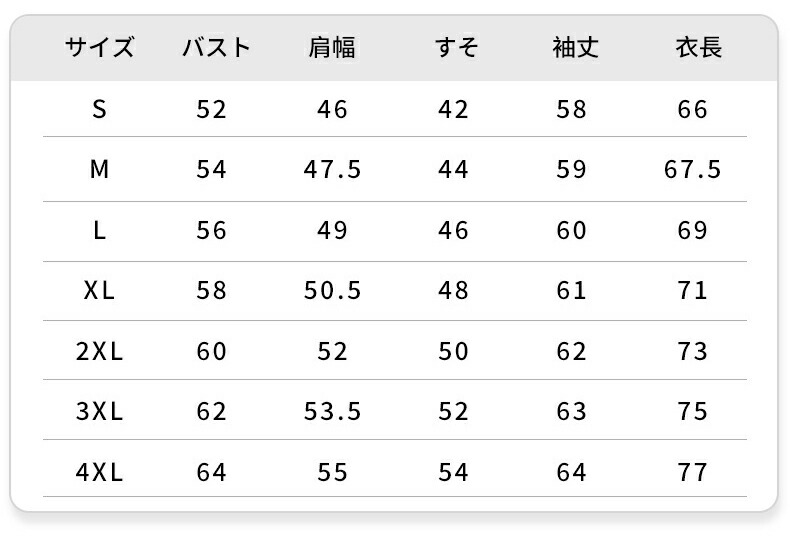Select the XL size row label

tap(99, 291)
